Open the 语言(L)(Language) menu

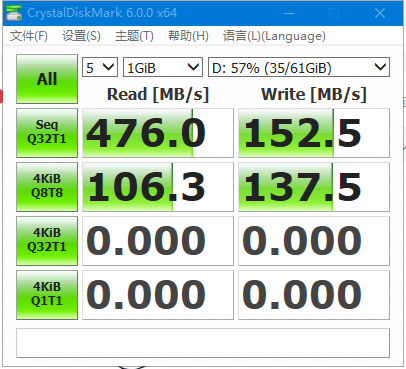point(274,36)
